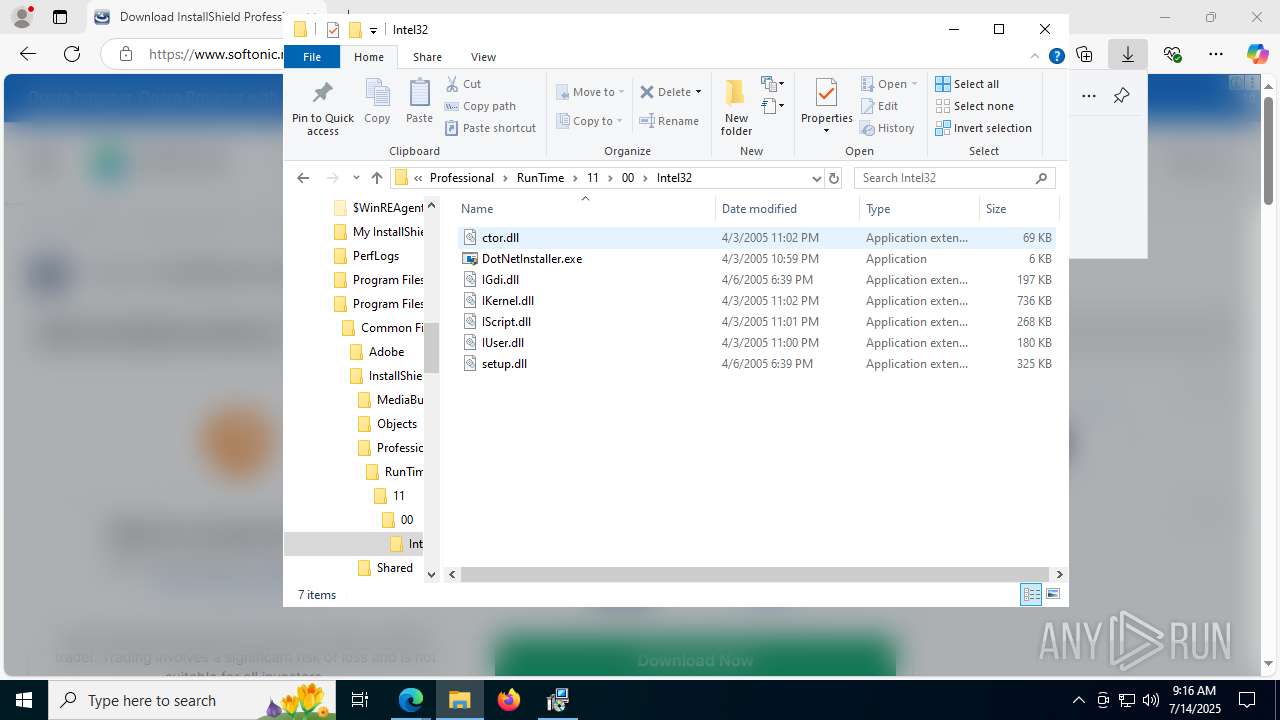Open Explorer Help question mark icon

1056,57
